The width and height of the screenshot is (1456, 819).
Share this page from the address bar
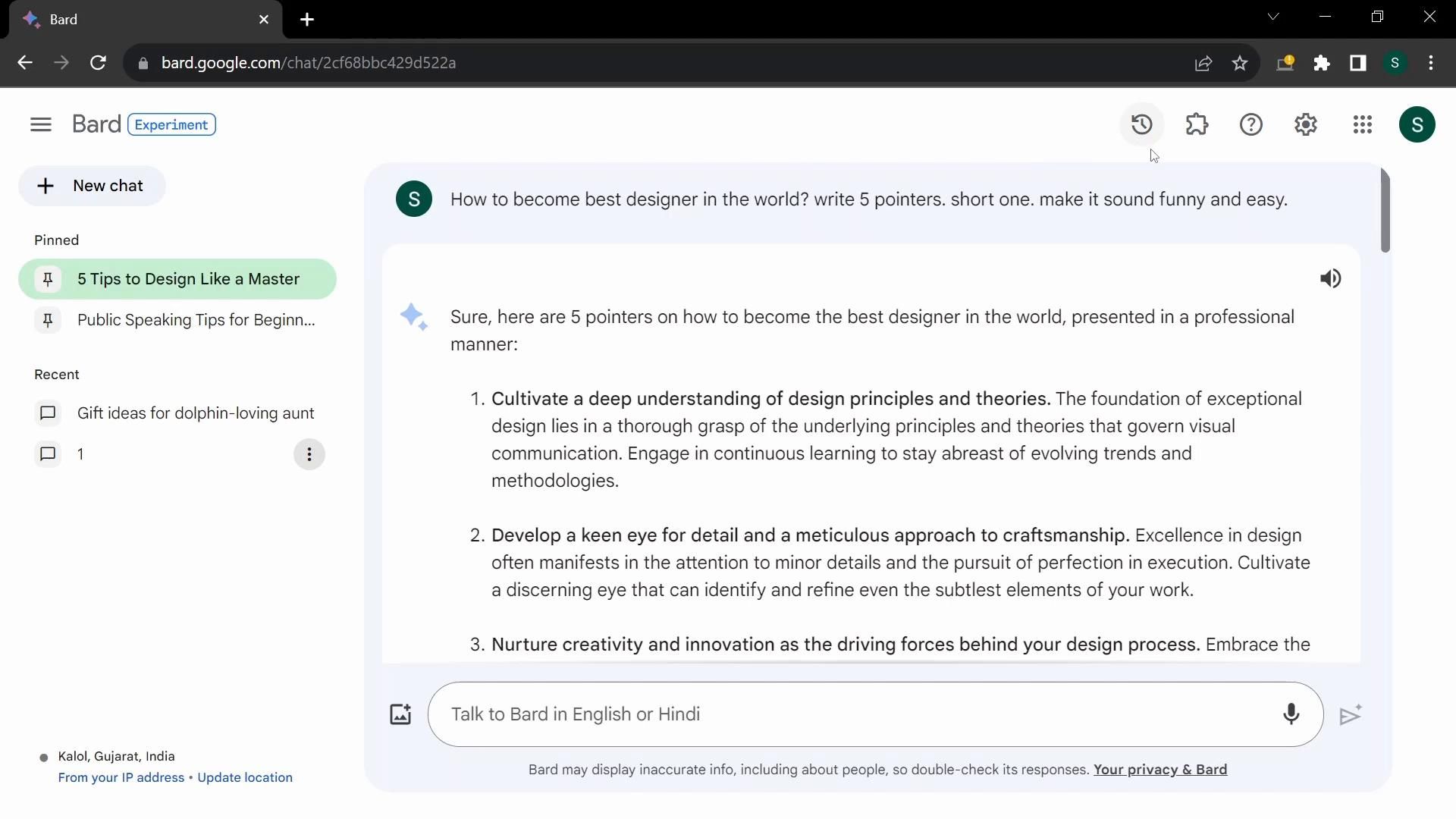(x=1203, y=63)
